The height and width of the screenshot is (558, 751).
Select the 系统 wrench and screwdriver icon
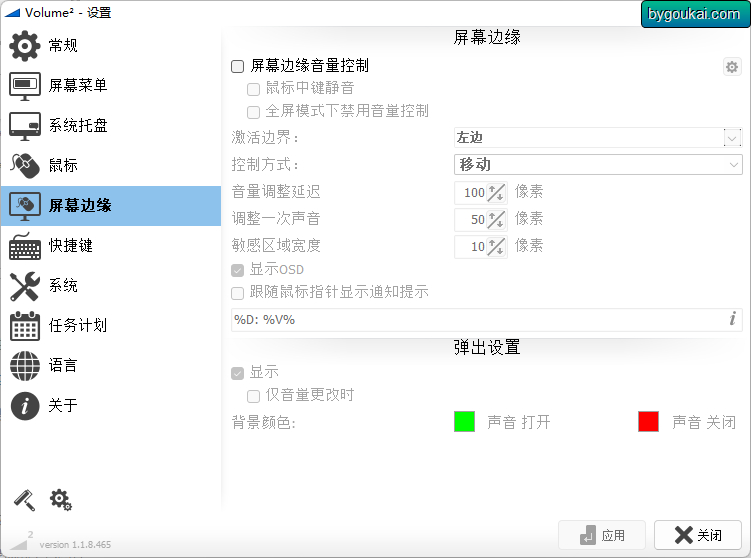click(x=24, y=286)
